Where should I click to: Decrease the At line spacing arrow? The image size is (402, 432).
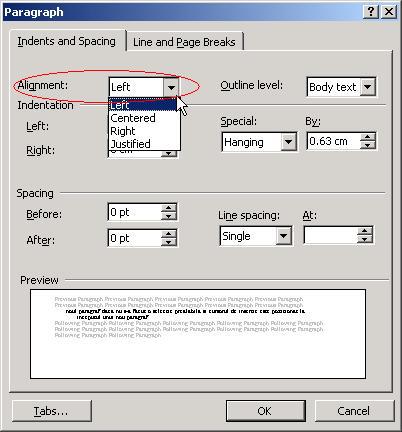point(364,239)
